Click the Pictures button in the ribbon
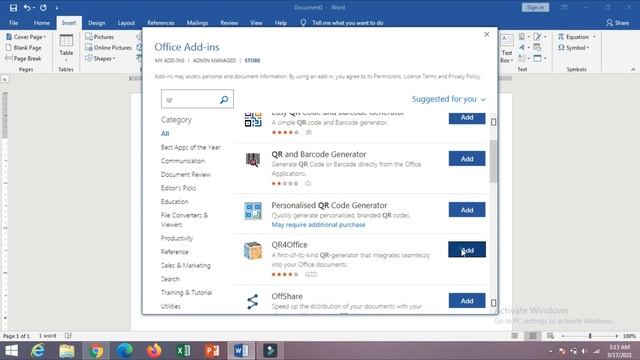The height and width of the screenshot is (360, 640). [99, 37]
